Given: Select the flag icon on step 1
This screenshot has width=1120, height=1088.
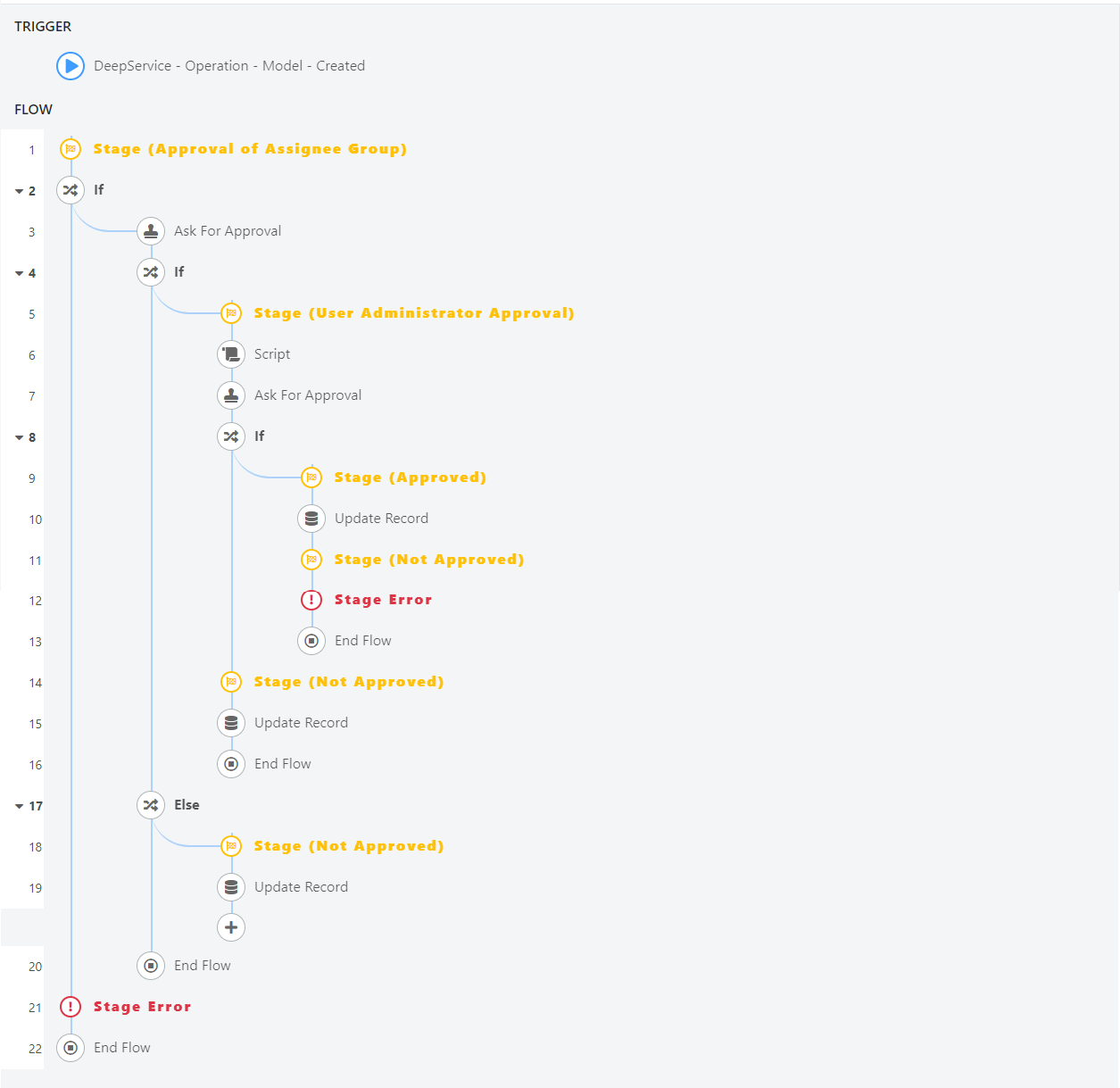Looking at the screenshot, I should [x=71, y=149].
